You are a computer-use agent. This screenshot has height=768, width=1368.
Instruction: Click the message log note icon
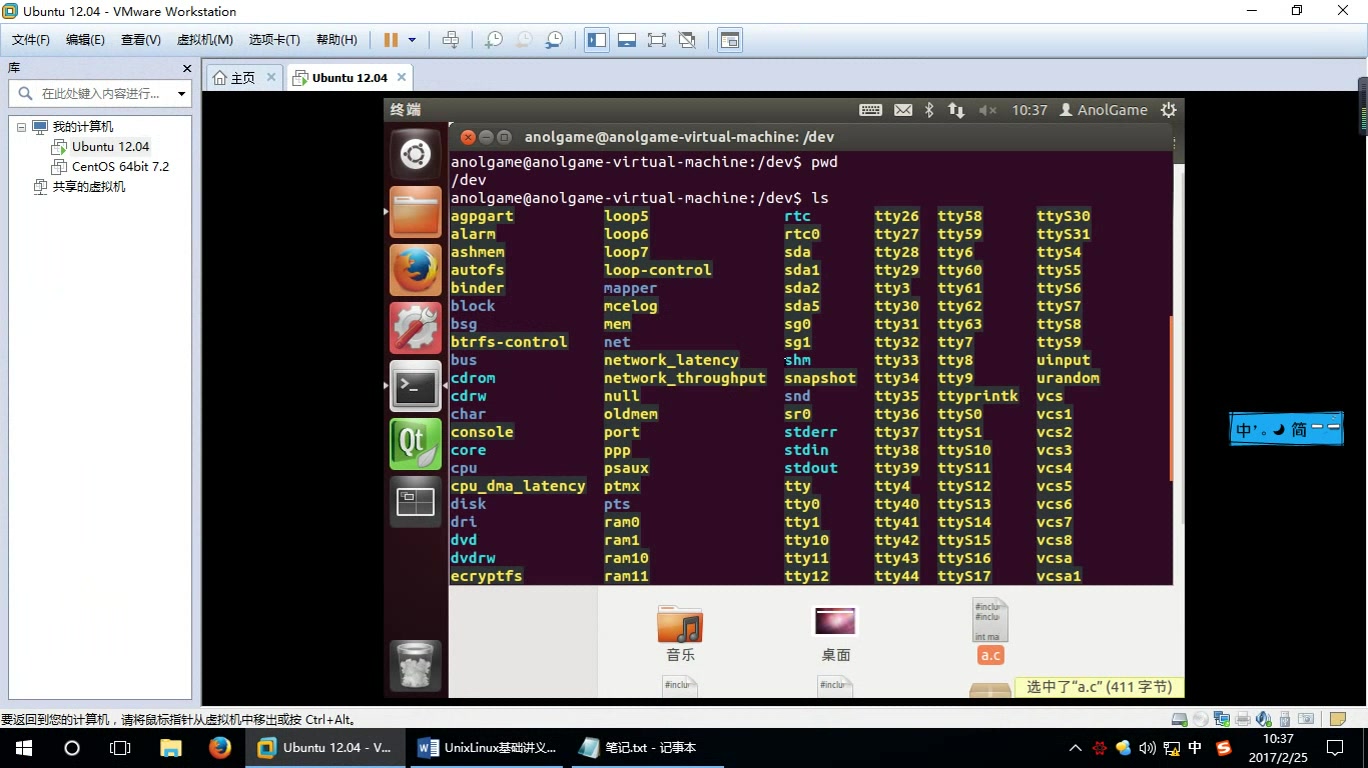(x=1338, y=719)
